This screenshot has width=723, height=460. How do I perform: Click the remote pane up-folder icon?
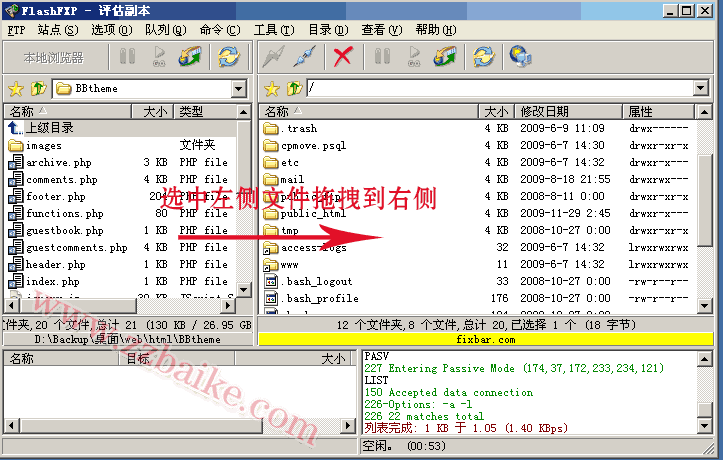[294, 88]
